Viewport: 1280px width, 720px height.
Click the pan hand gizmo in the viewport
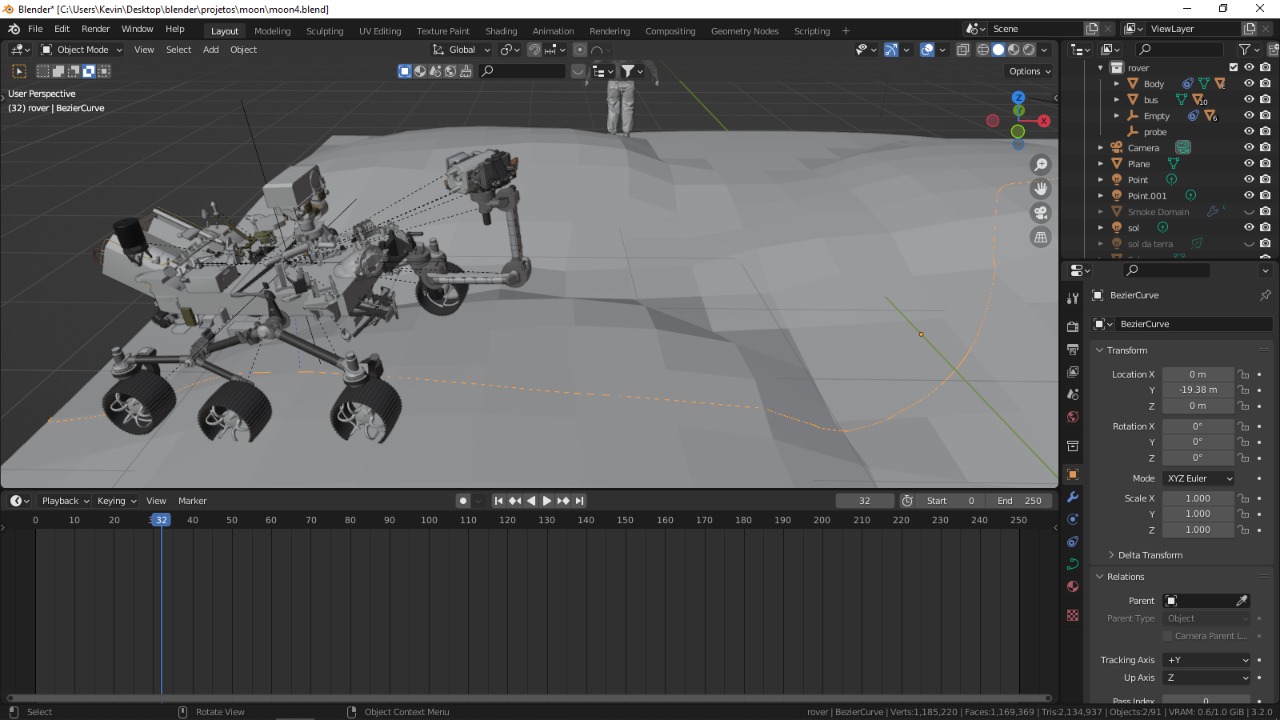[1041, 189]
